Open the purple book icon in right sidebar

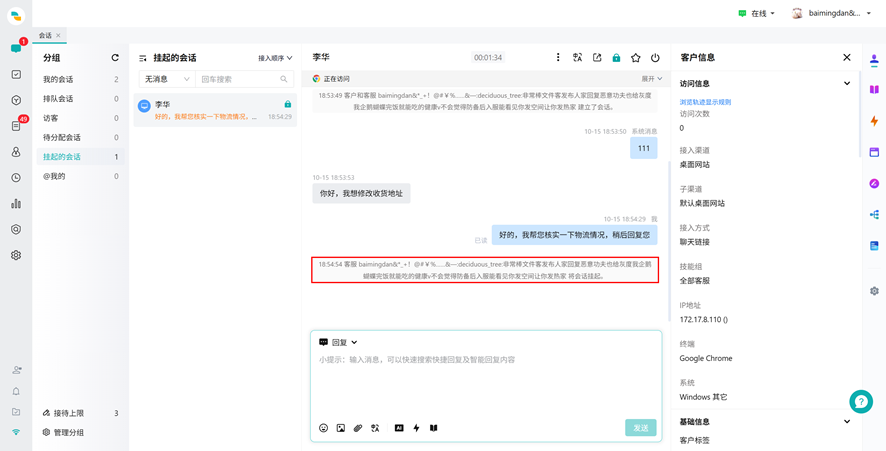coord(874,89)
